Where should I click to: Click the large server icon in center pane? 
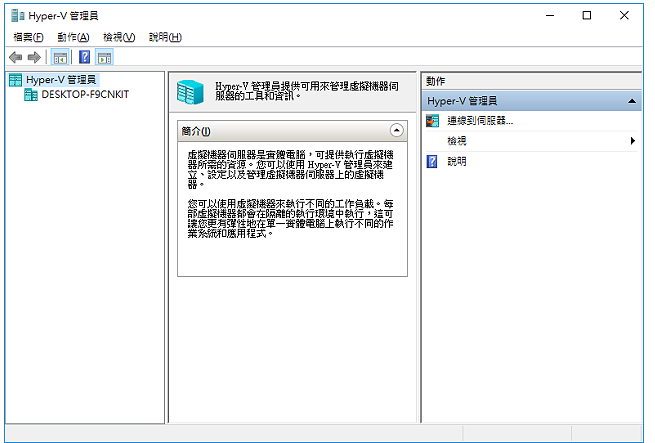point(190,92)
